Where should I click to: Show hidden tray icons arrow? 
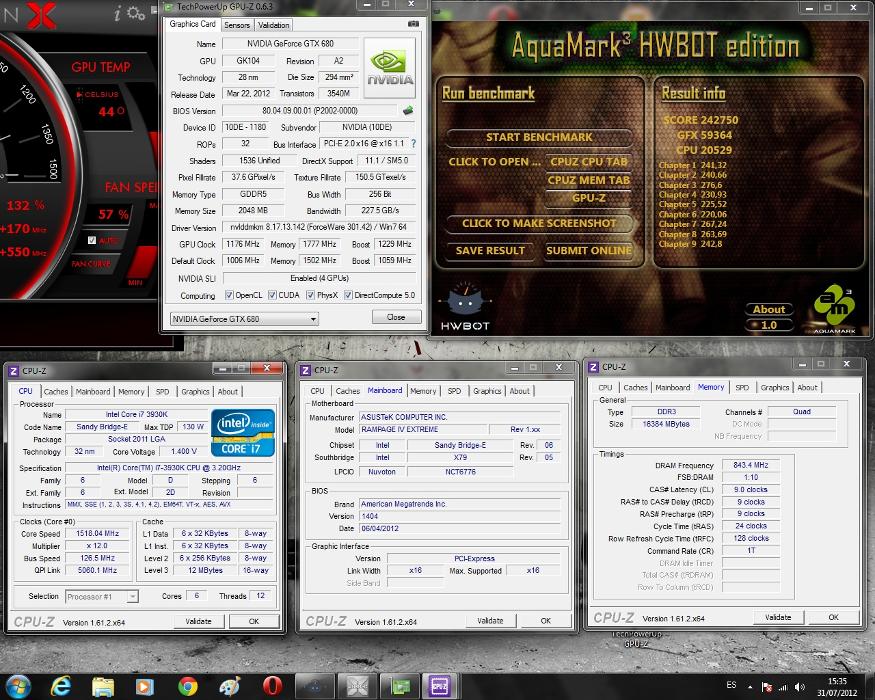coord(750,687)
